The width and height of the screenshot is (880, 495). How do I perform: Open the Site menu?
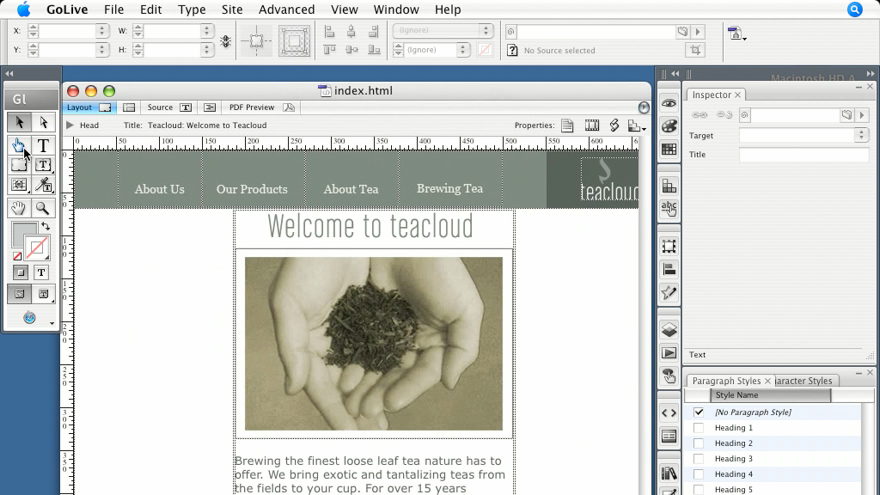[x=232, y=10]
